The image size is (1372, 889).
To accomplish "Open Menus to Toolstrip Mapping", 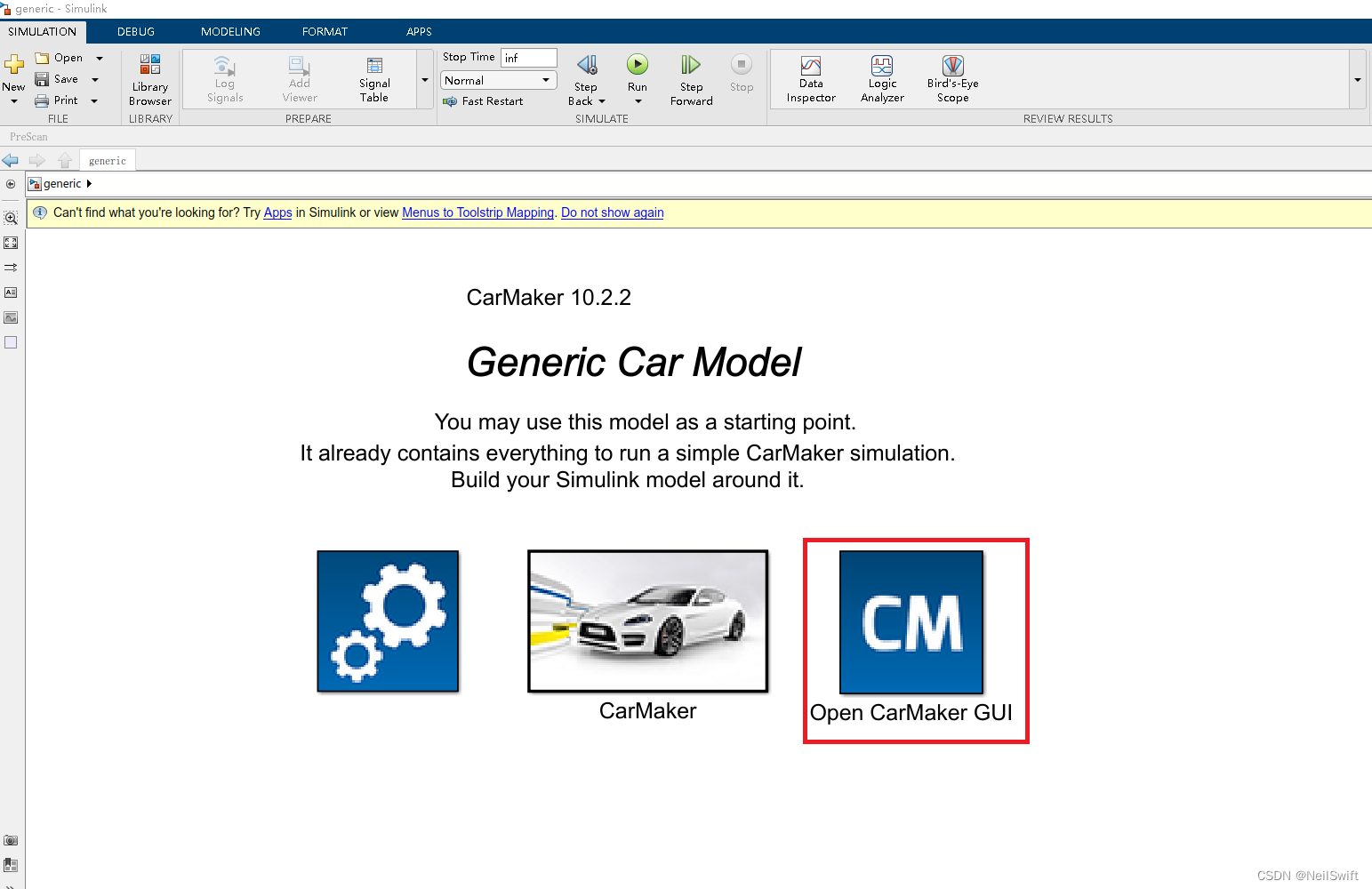I will point(477,212).
